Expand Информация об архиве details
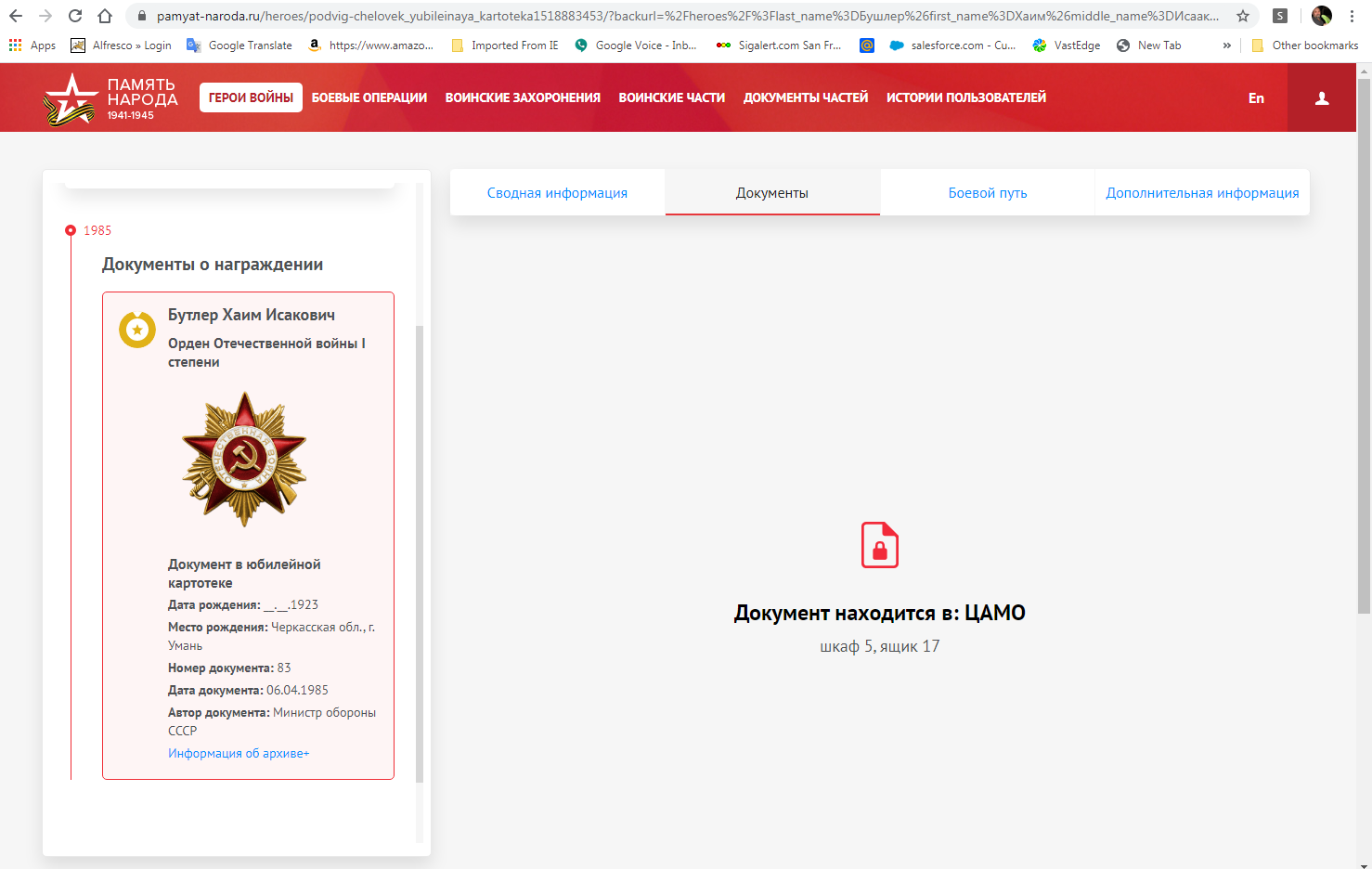This screenshot has width=1372, height=869. [x=239, y=753]
